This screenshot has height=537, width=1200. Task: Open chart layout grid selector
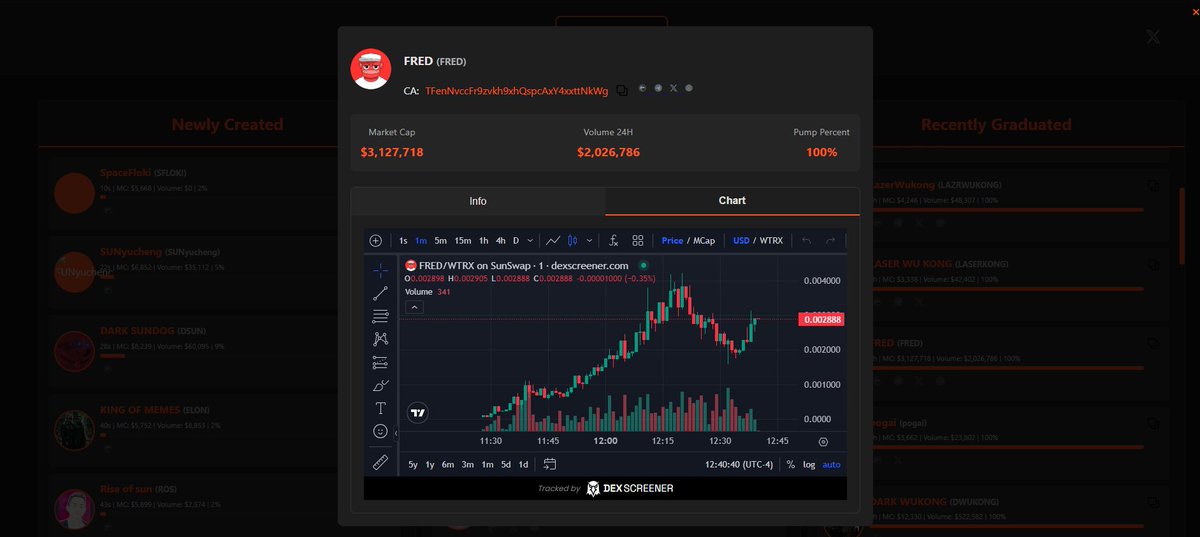click(637, 241)
